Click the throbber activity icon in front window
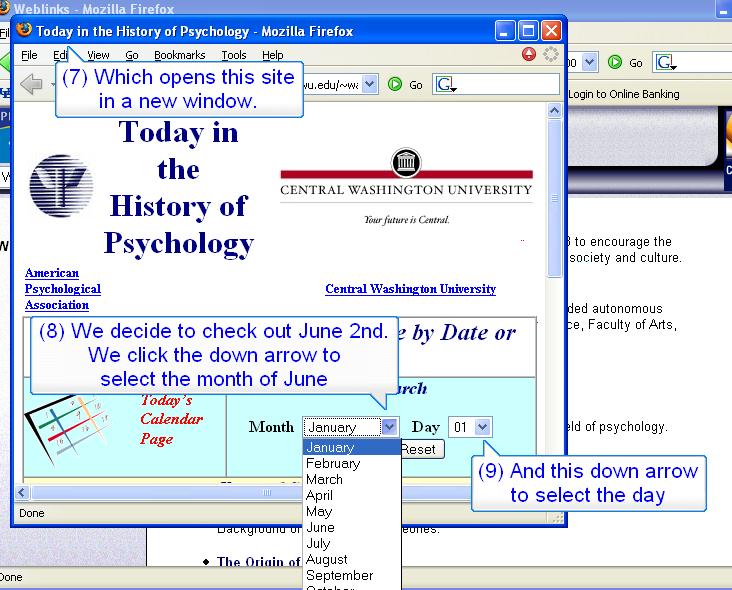The height and width of the screenshot is (590, 732). 551,54
